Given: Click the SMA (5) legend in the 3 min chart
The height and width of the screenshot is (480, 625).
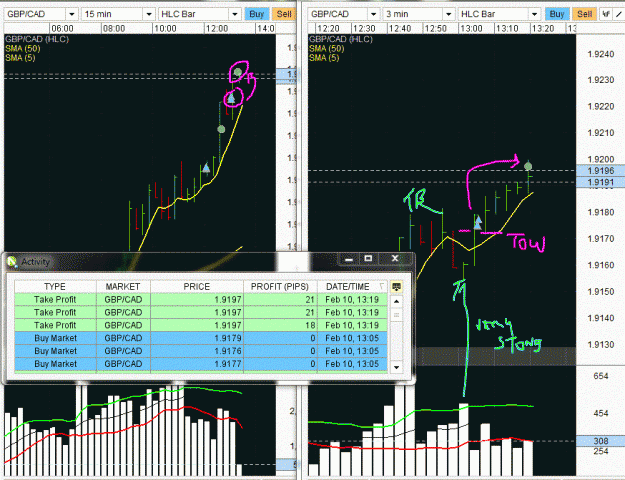Looking at the screenshot, I should pyautogui.click(x=324, y=58).
